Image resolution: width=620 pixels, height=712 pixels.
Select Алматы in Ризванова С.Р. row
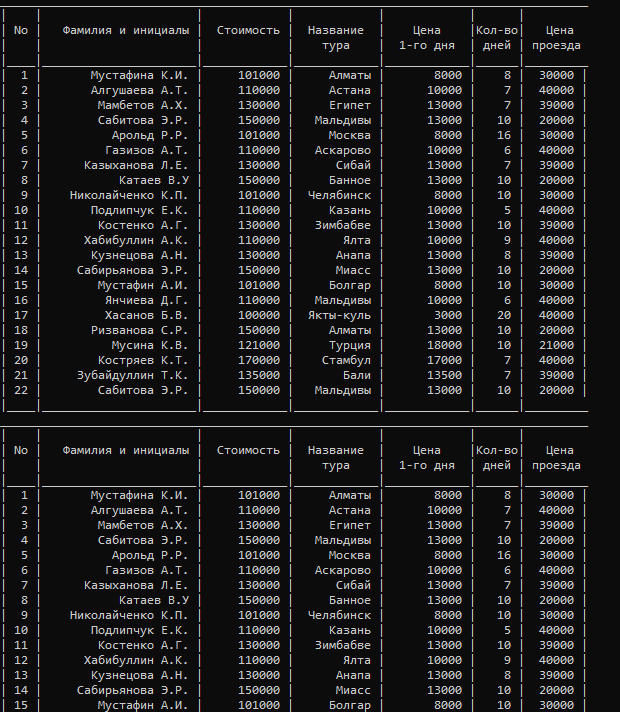coord(350,330)
